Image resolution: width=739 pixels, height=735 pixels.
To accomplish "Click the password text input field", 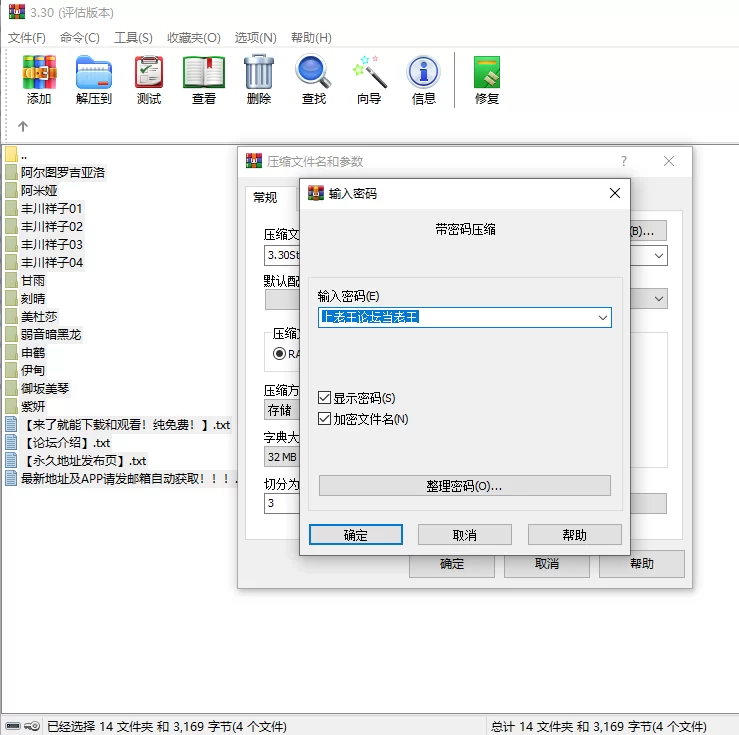I will point(455,318).
